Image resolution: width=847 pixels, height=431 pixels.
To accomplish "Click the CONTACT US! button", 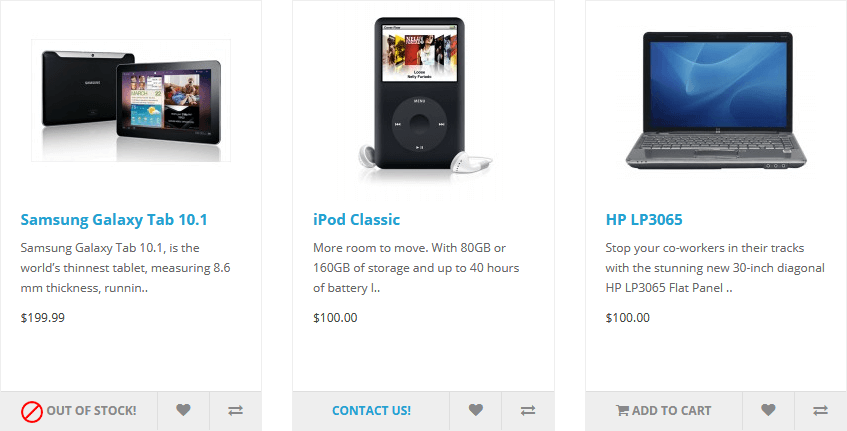I will click(371, 410).
